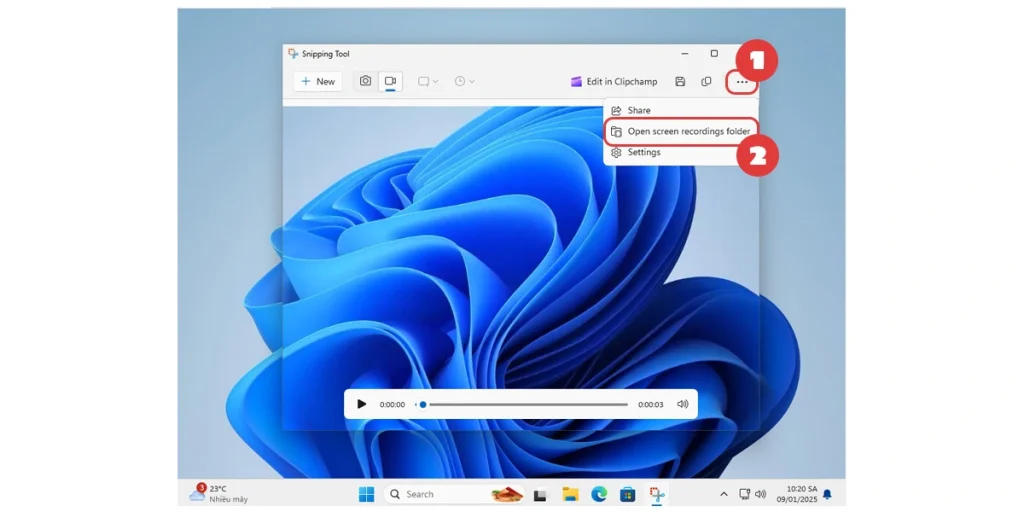Open the notification bell in system tray
This screenshot has width=1024, height=512.
click(827, 494)
